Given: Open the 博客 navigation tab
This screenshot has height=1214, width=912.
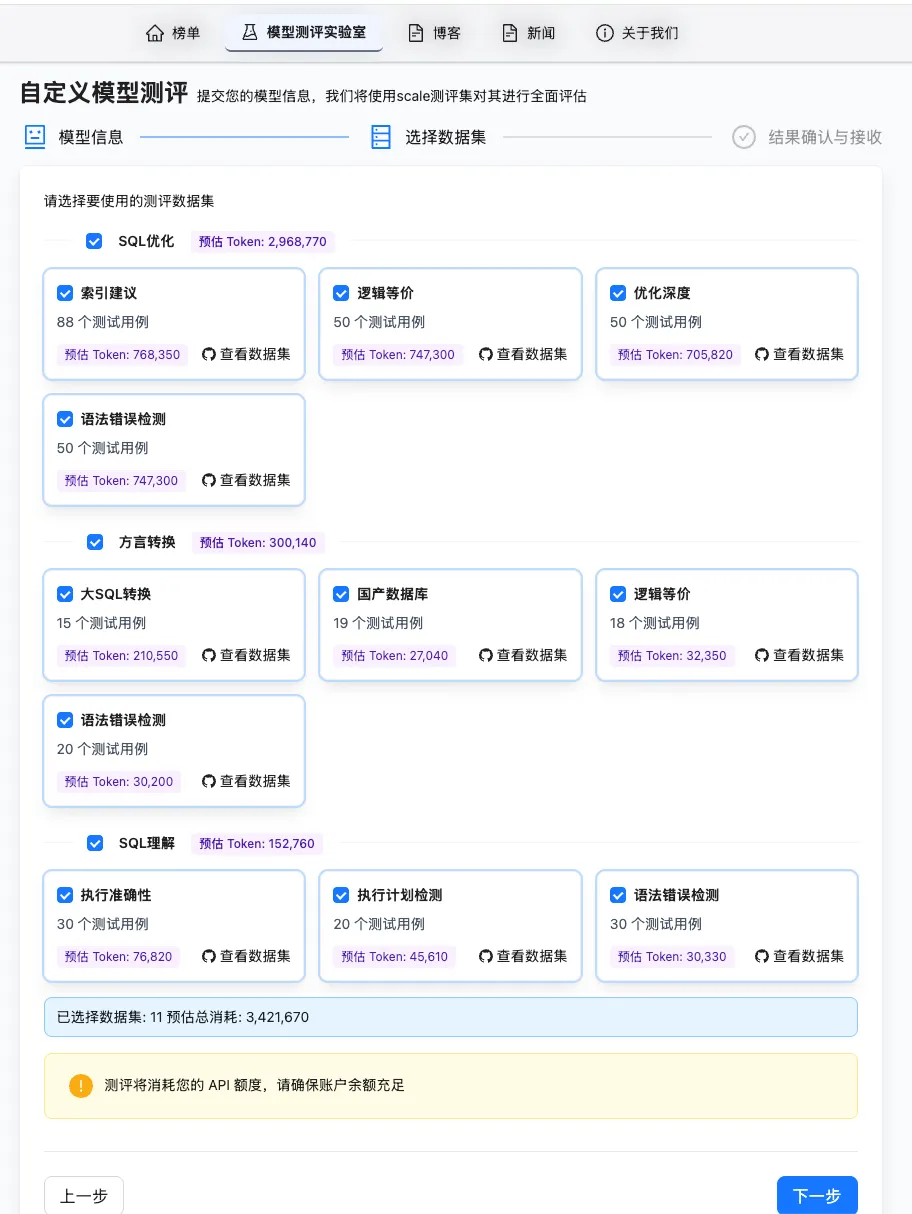Looking at the screenshot, I should click(435, 33).
